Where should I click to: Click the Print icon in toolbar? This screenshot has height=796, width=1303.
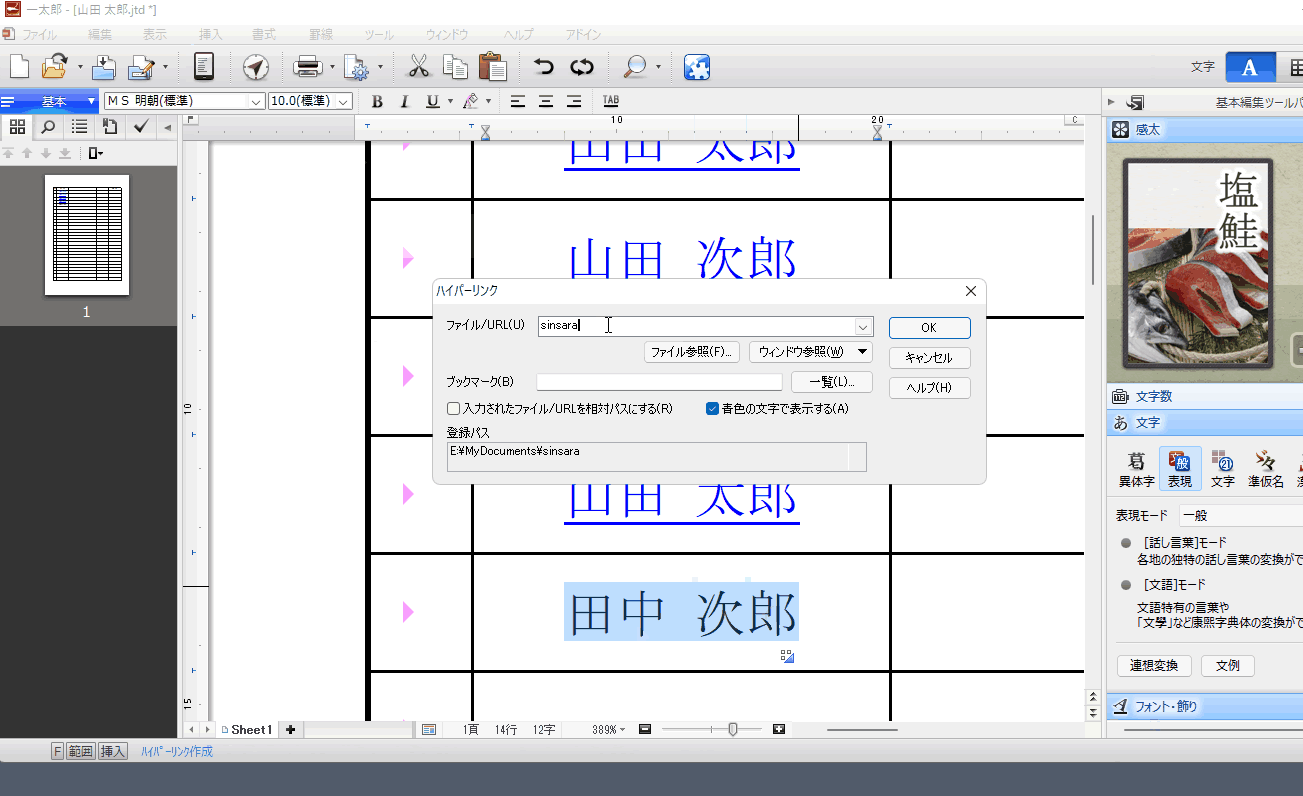pos(306,67)
